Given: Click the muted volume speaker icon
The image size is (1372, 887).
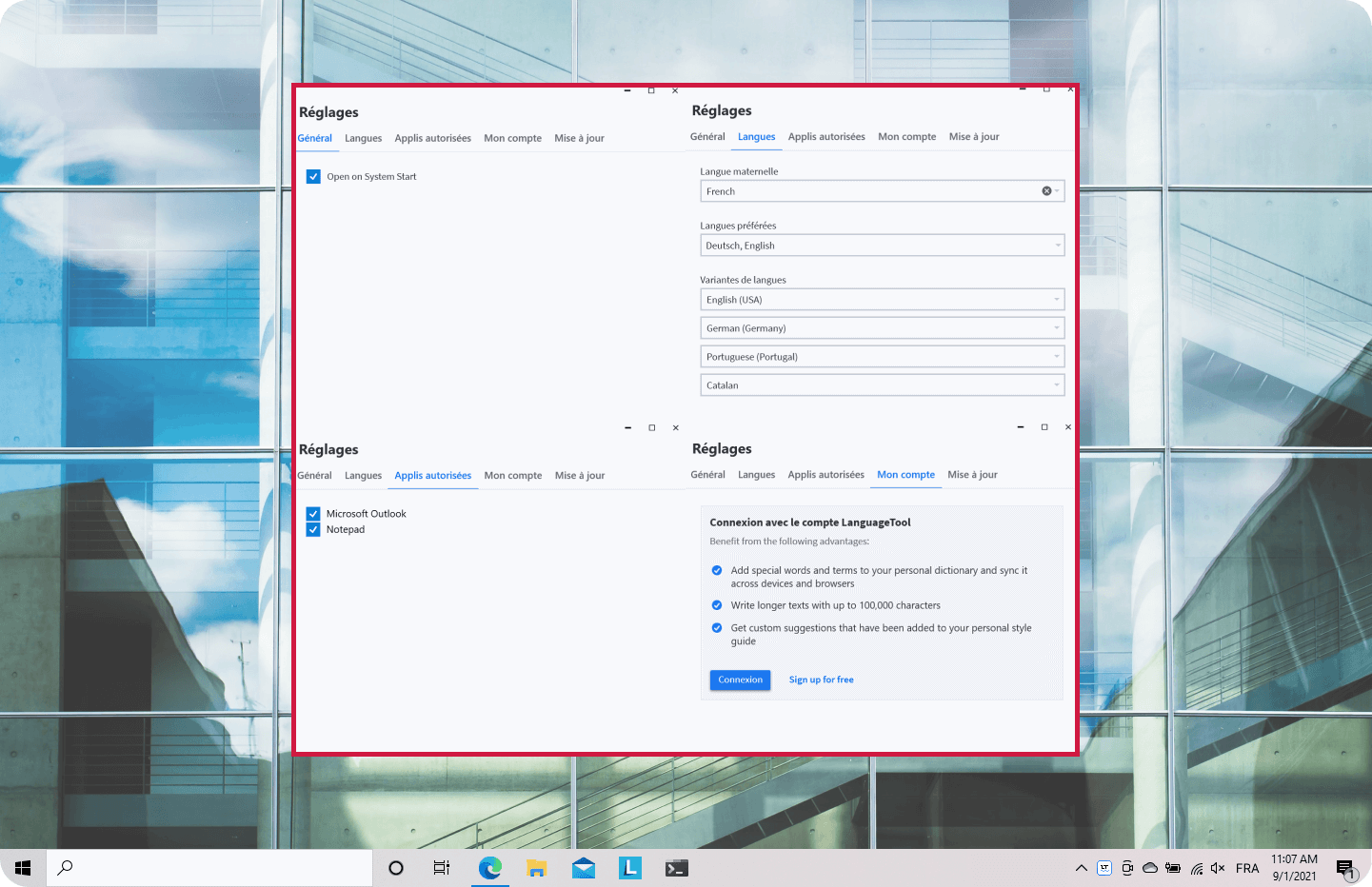Looking at the screenshot, I should pyautogui.click(x=1218, y=868).
